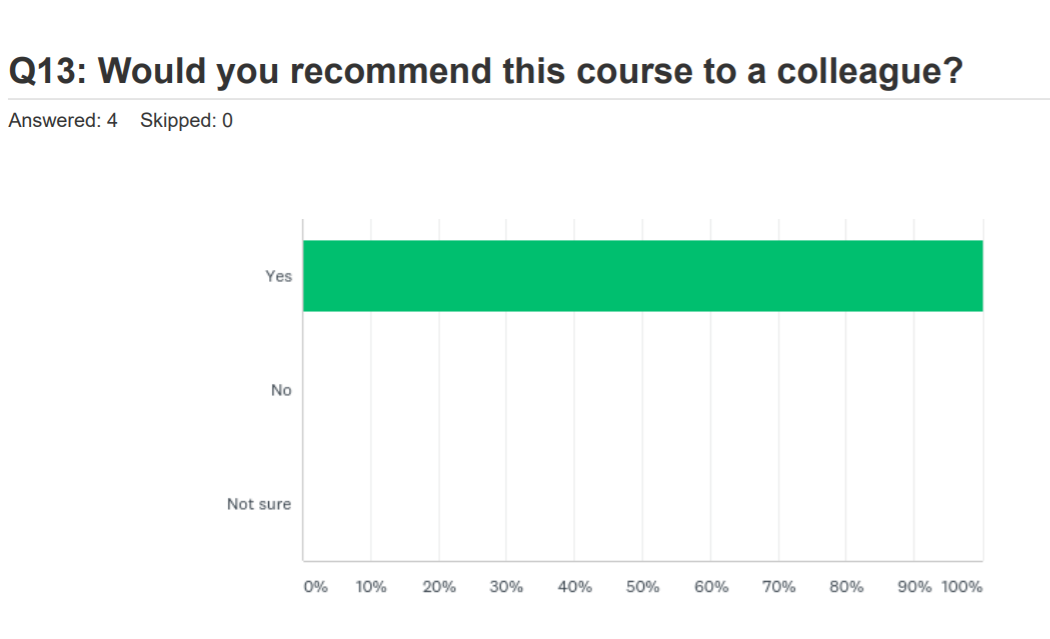Screen dimensions: 1050x639
Task: Click the empty No row area
Action: click(642, 390)
